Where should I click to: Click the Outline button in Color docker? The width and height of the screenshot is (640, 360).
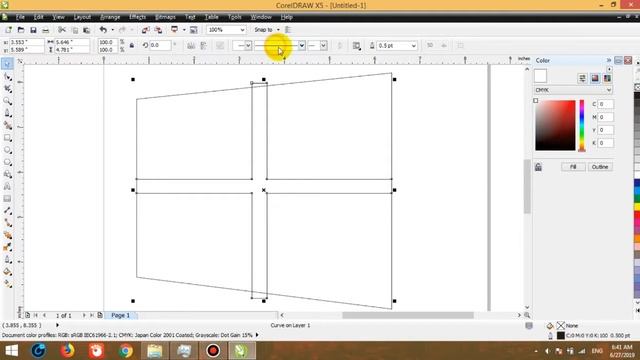(x=600, y=167)
